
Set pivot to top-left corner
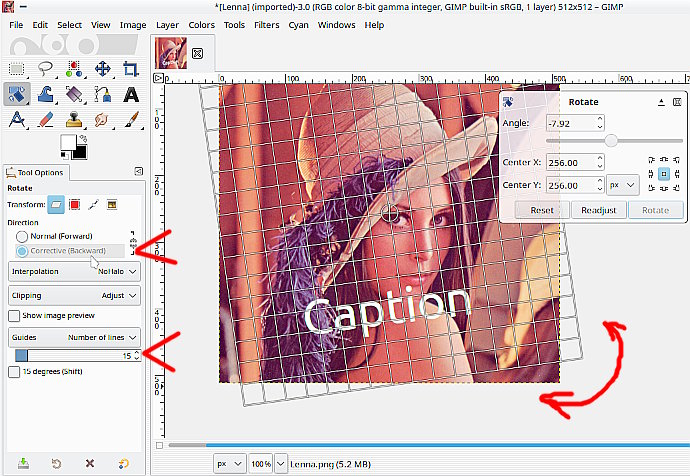[651, 160]
